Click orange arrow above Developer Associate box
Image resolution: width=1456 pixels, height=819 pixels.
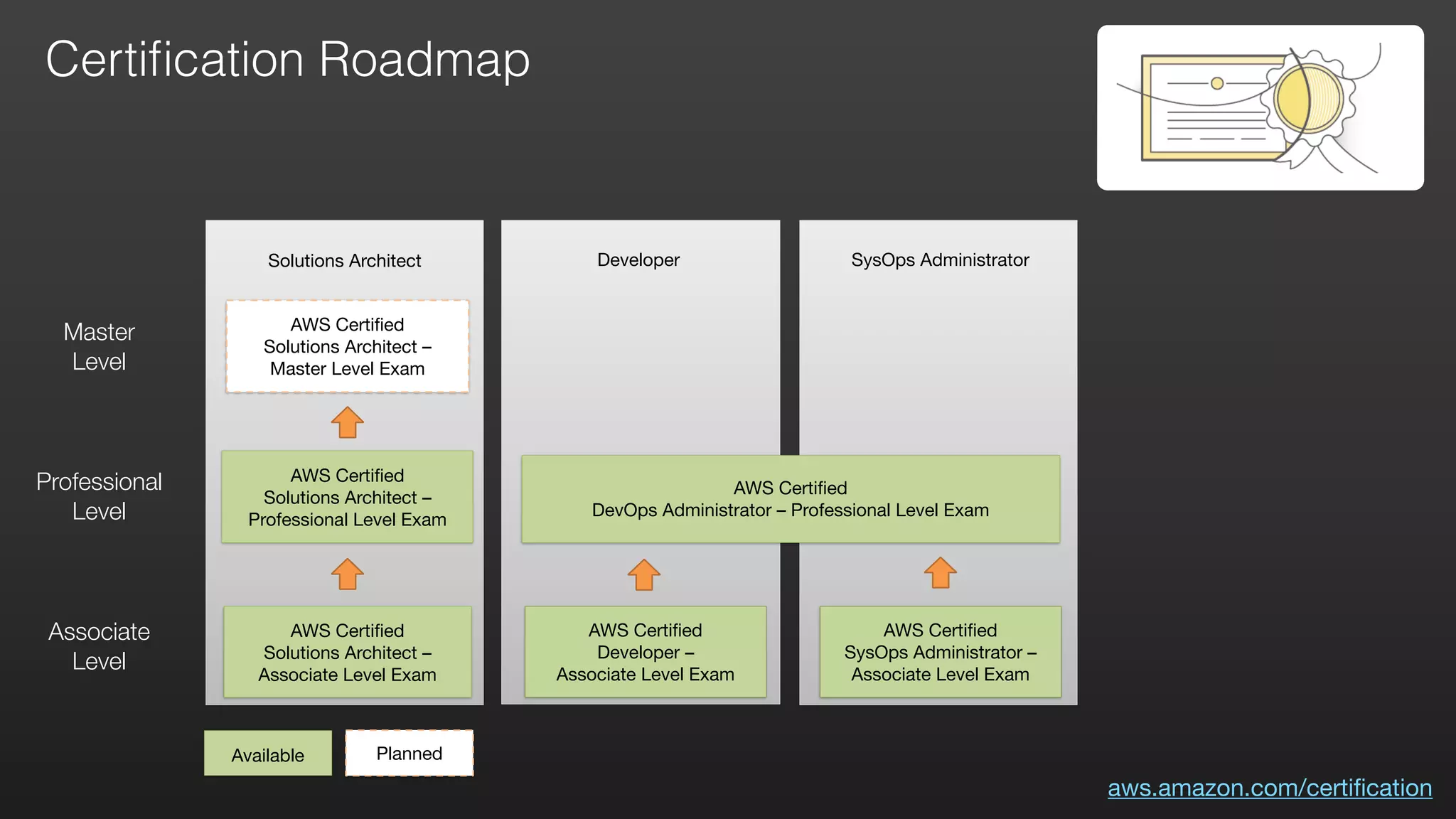pos(643,574)
